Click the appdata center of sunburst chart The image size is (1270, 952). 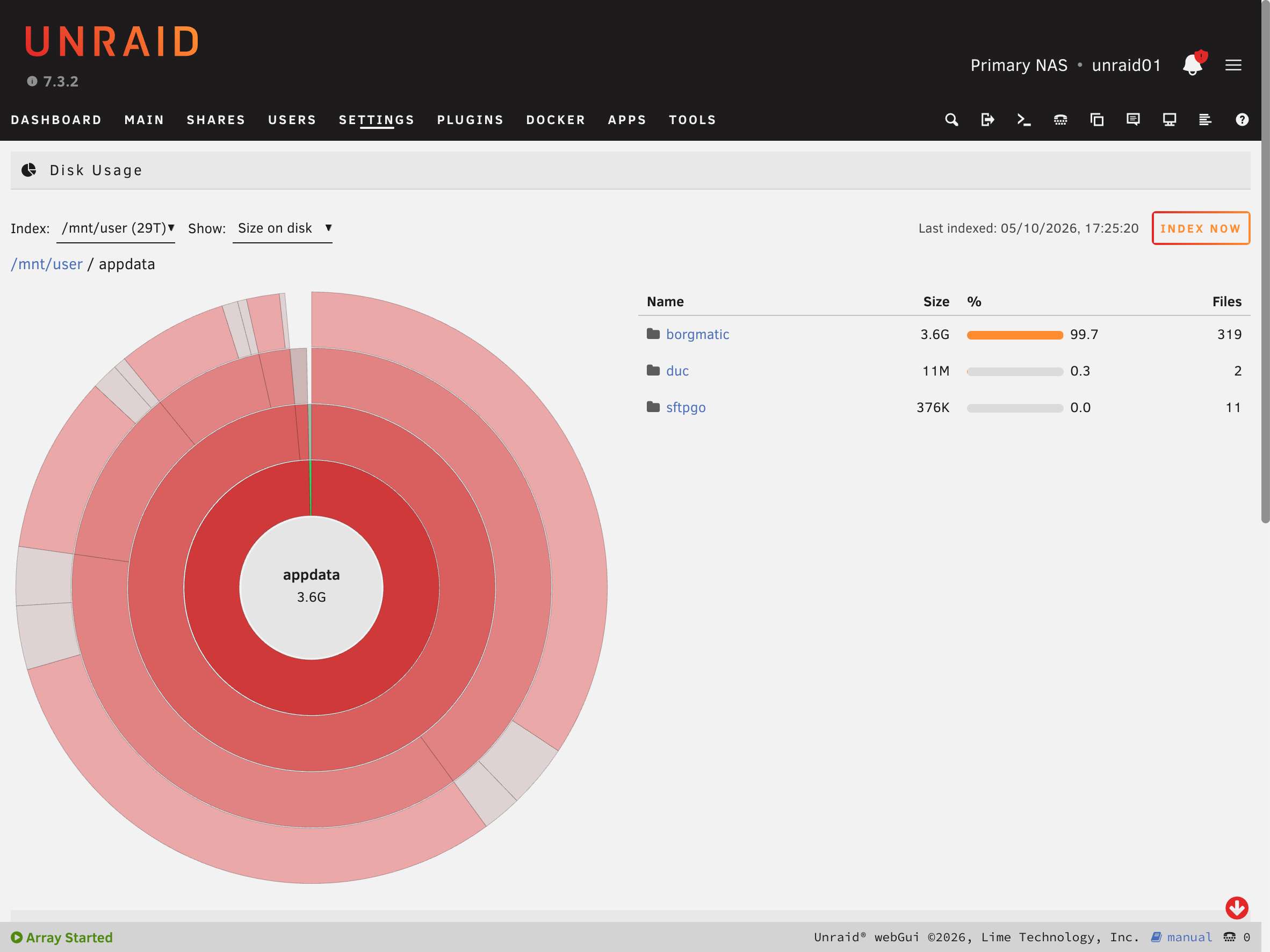(x=311, y=587)
